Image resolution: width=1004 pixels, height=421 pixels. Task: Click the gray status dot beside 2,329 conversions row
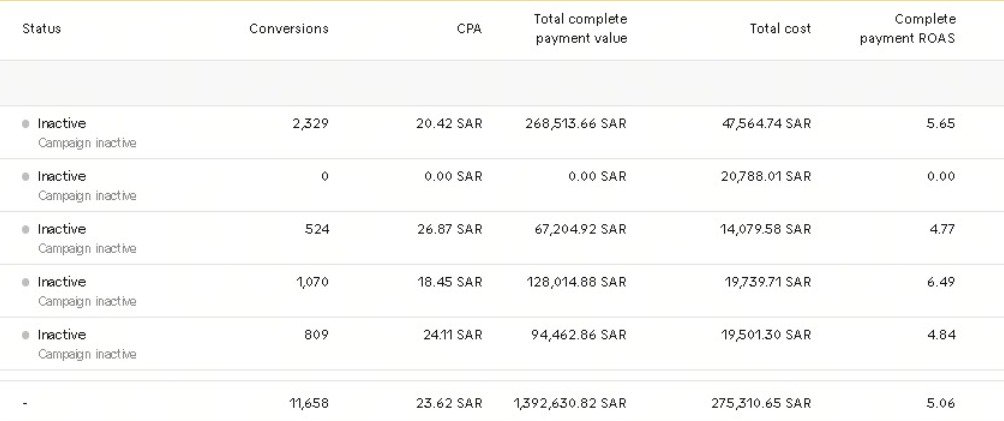pyautogui.click(x=26, y=124)
